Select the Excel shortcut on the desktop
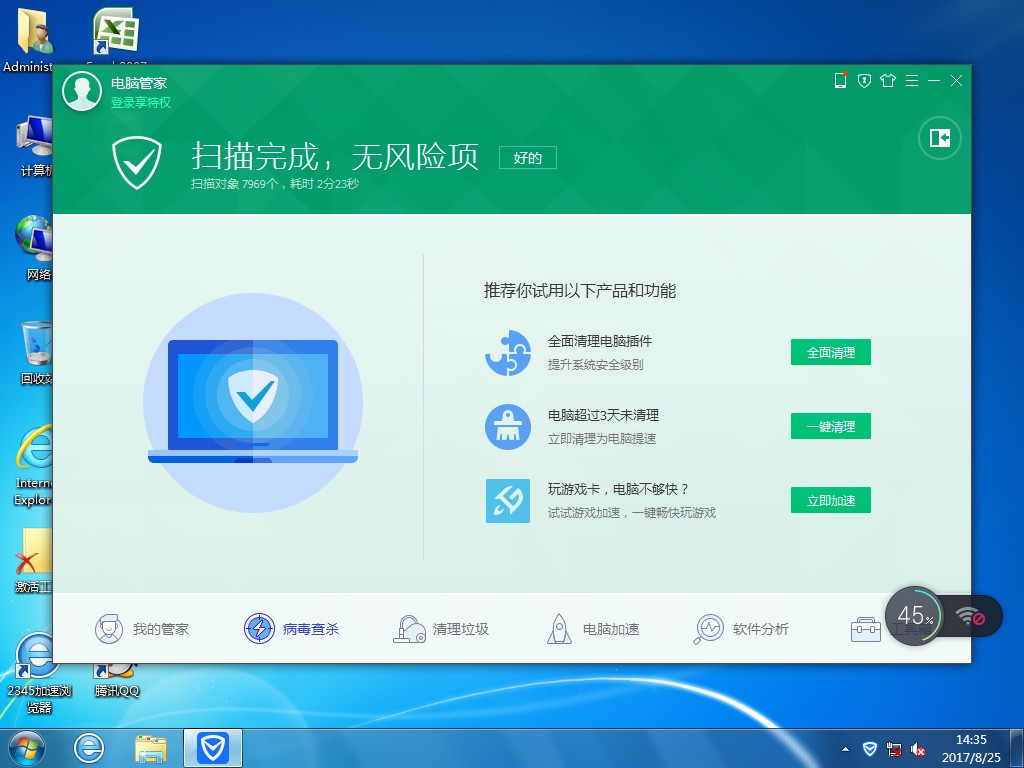Image resolution: width=1024 pixels, height=768 pixels. pyautogui.click(x=116, y=37)
